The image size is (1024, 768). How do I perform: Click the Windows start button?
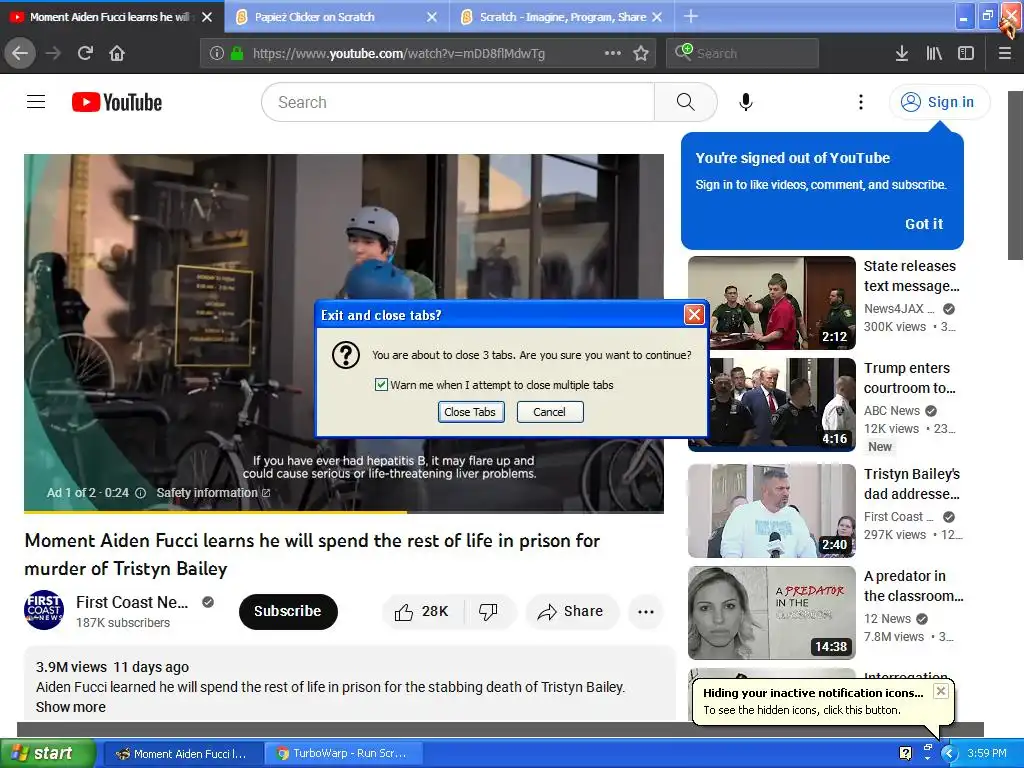[46, 754]
